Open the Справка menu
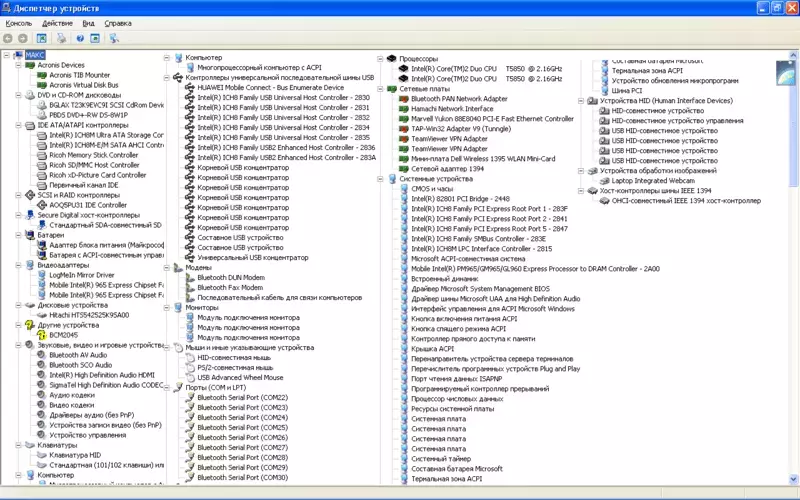Image resolution: width=800 pixels, height=500 pixels. 118,23
